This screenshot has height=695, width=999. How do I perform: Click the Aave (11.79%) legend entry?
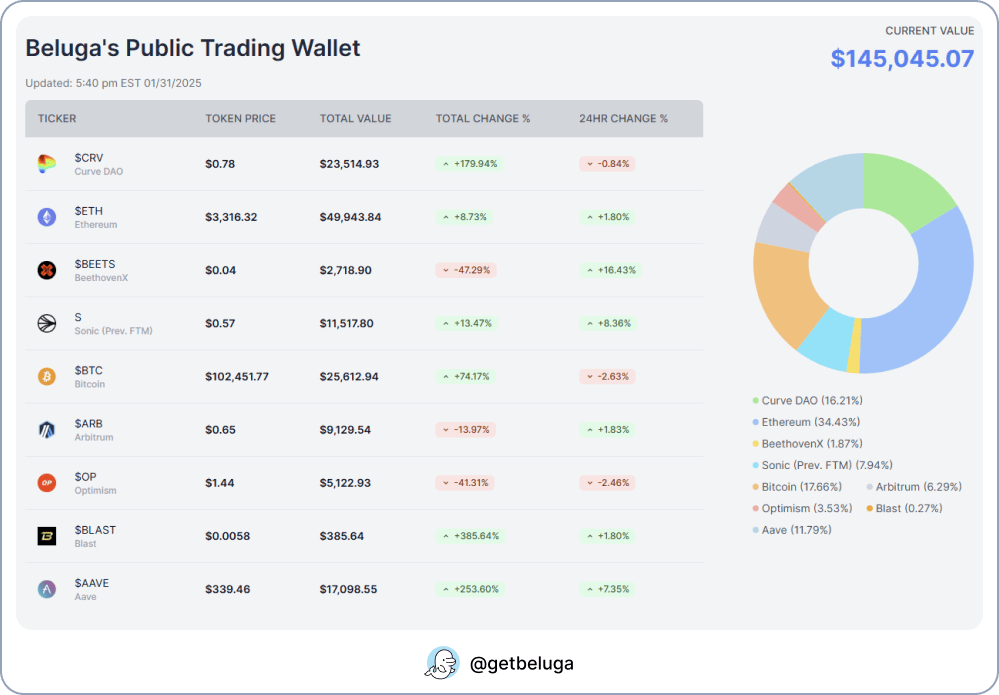792,530
